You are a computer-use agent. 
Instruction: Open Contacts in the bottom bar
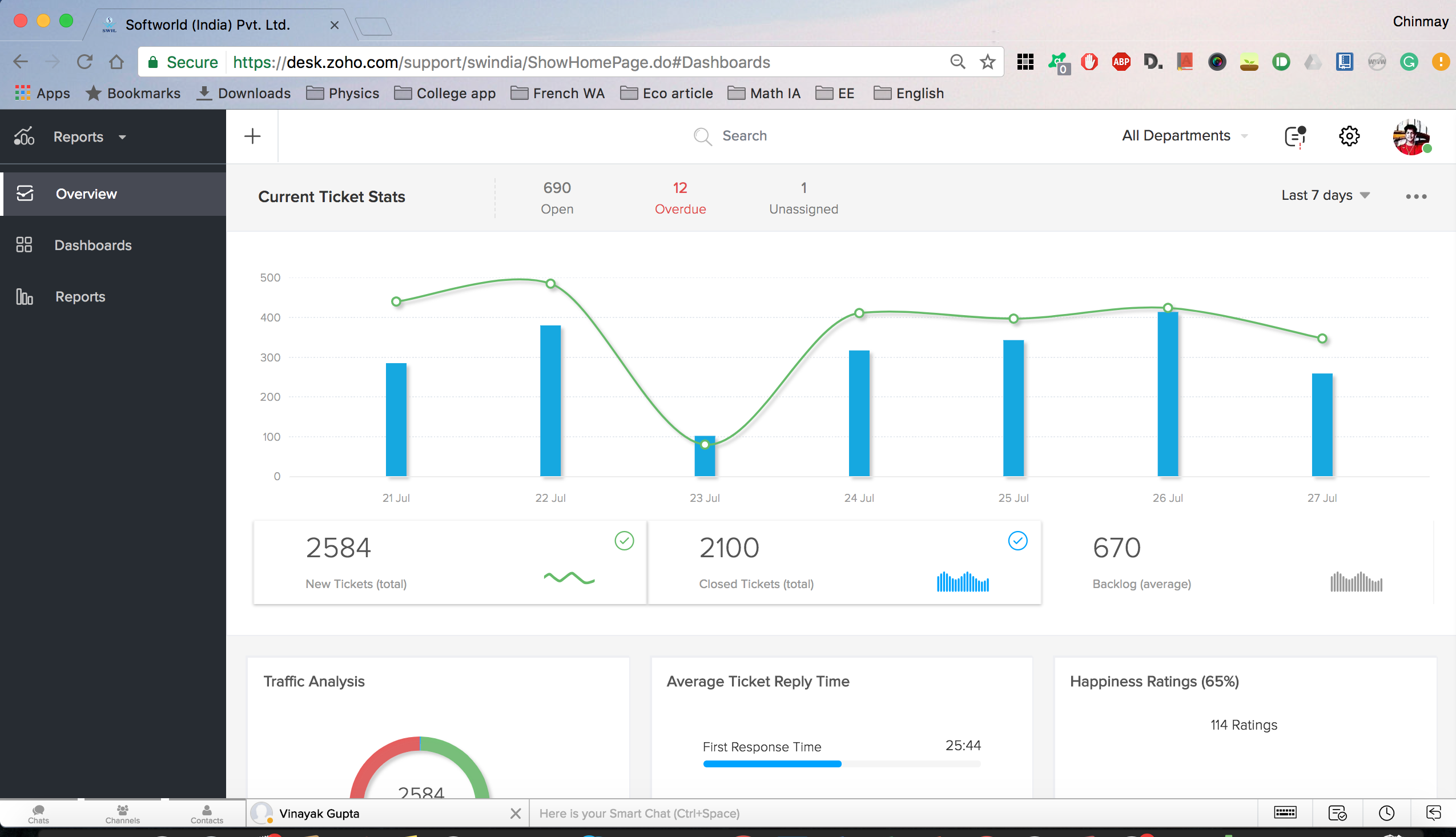tap(206, 814)
